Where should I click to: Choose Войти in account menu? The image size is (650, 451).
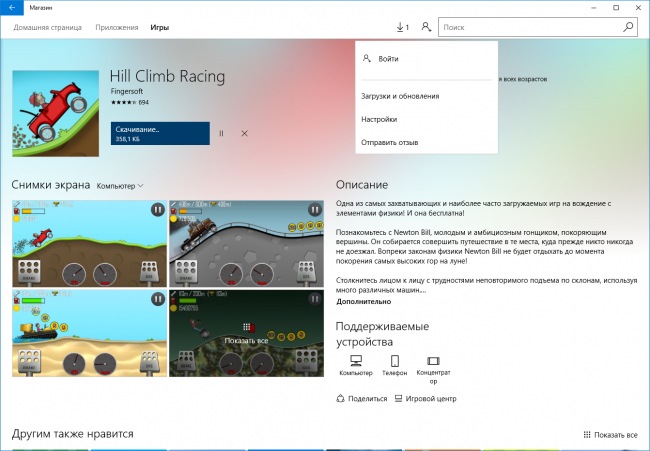click(427, 59)
